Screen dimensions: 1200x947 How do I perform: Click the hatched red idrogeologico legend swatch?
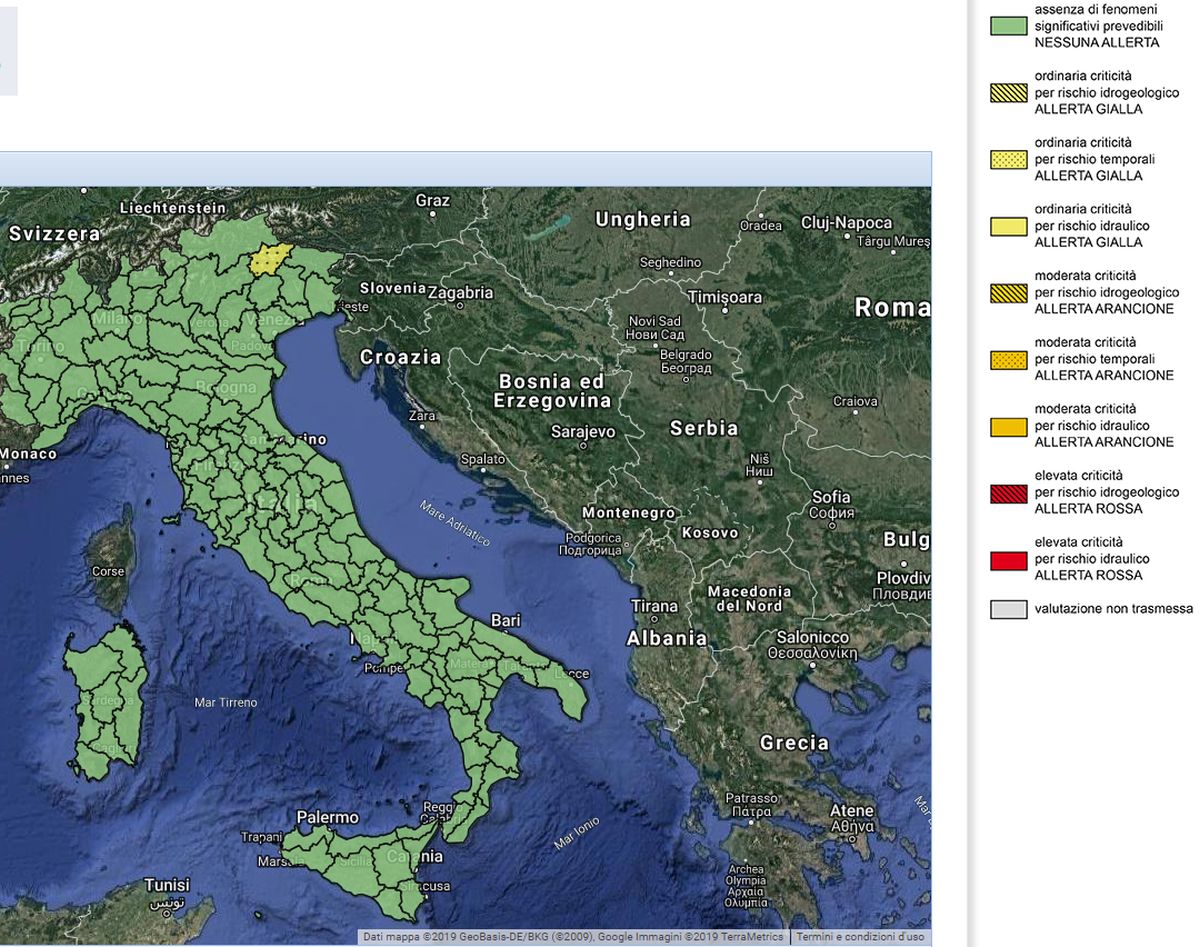click(x=1009, y=493)
